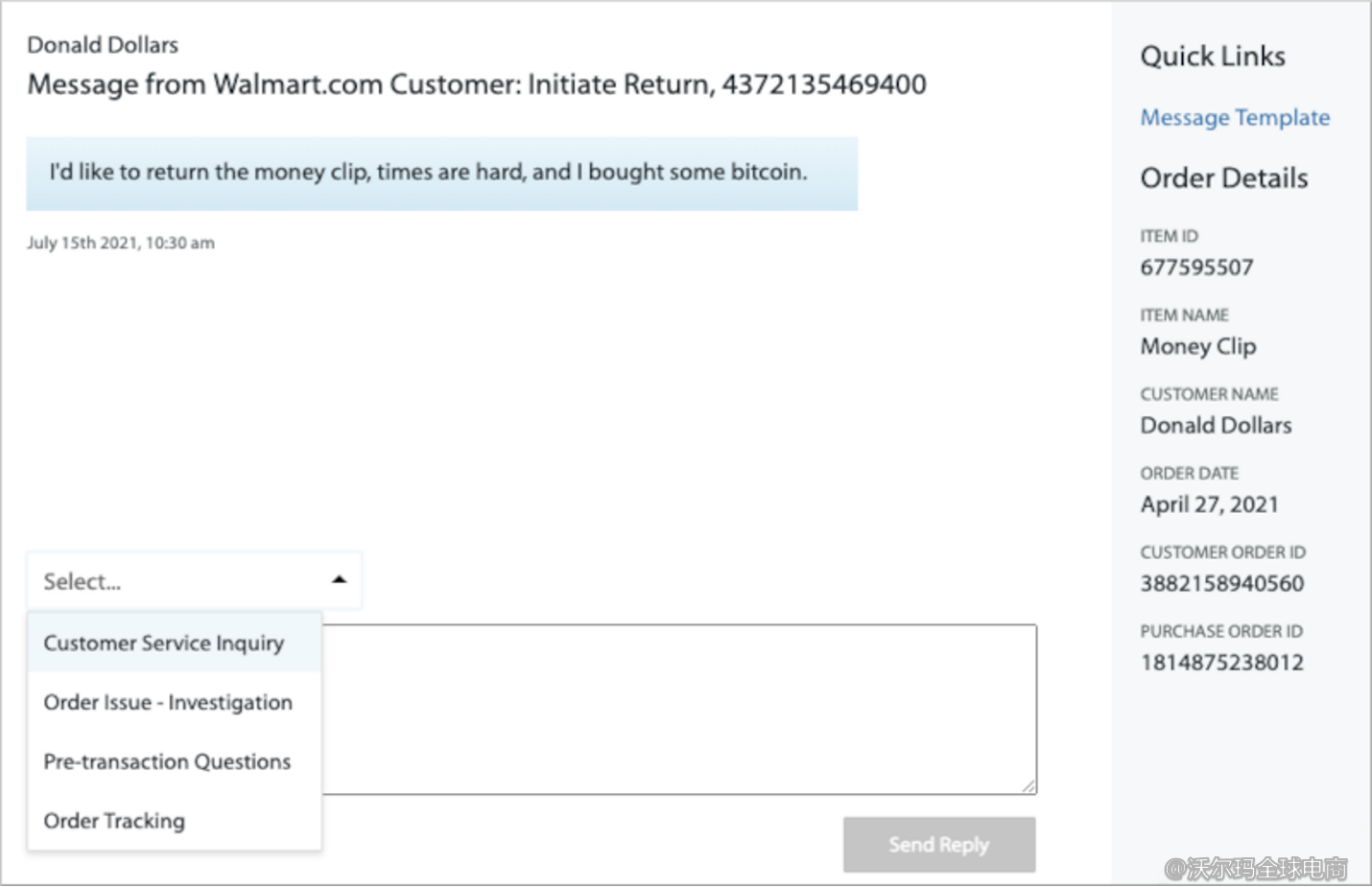Click customer name Donald Dollars in Order Details
This screenshot has height=887, width=1372.
(1216, 425)
